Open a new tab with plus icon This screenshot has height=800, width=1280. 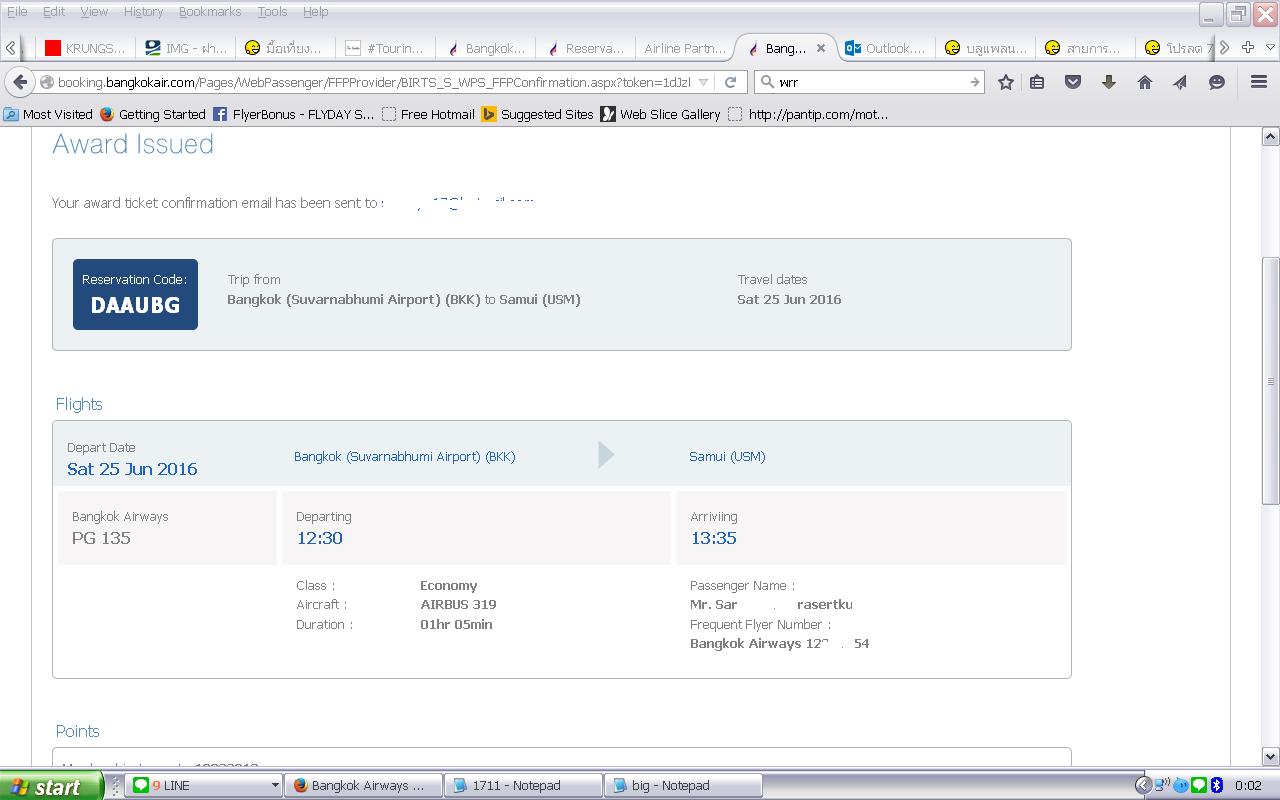click(x=1248, y=47)
